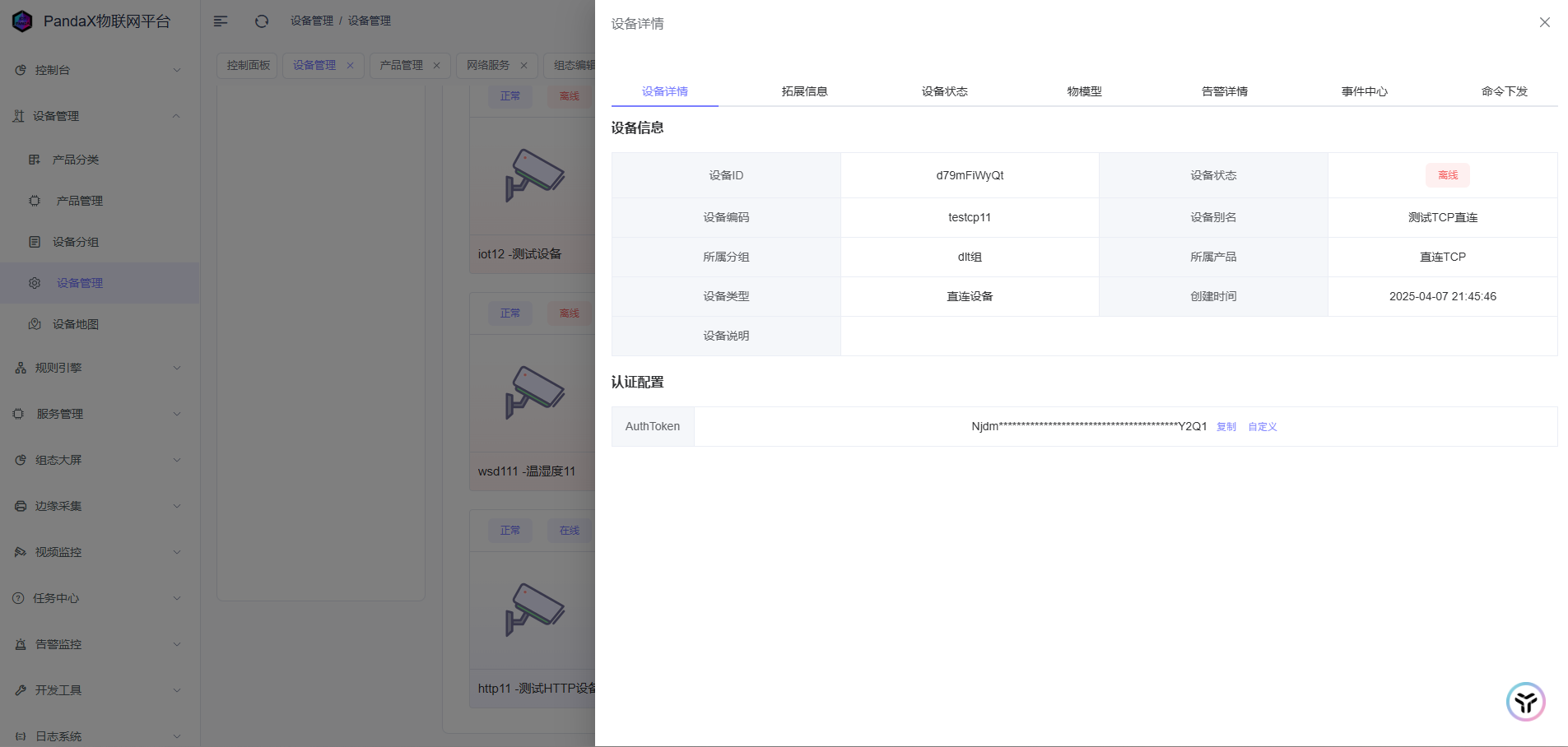Close the 网络服务 tab via its x icon
This screenshot has width=1568, height=747.
click(523, 66)
